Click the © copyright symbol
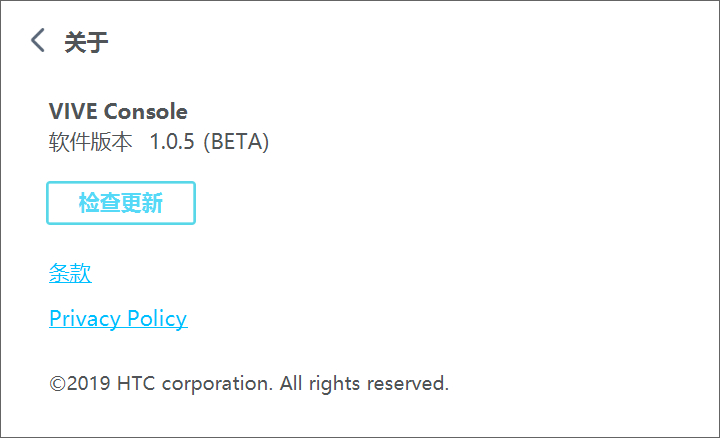Screen dimensions: 720x438 57,383
